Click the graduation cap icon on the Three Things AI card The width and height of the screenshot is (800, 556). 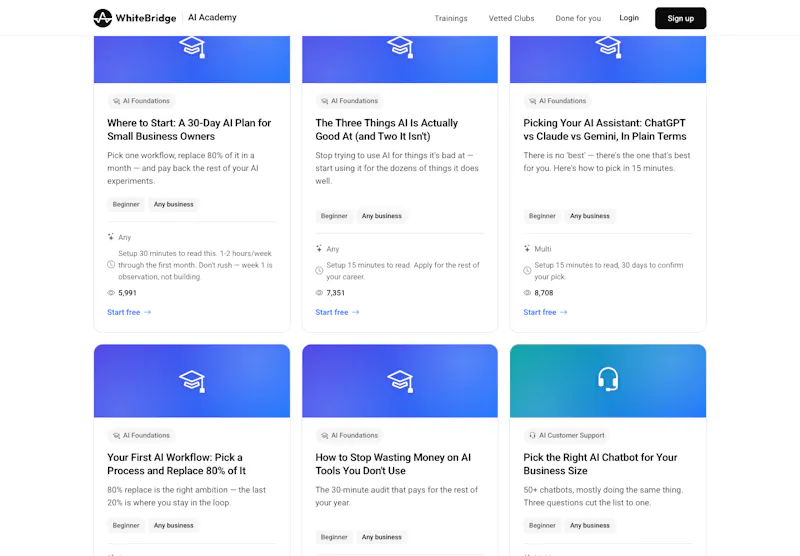click(x=400, y=47)
